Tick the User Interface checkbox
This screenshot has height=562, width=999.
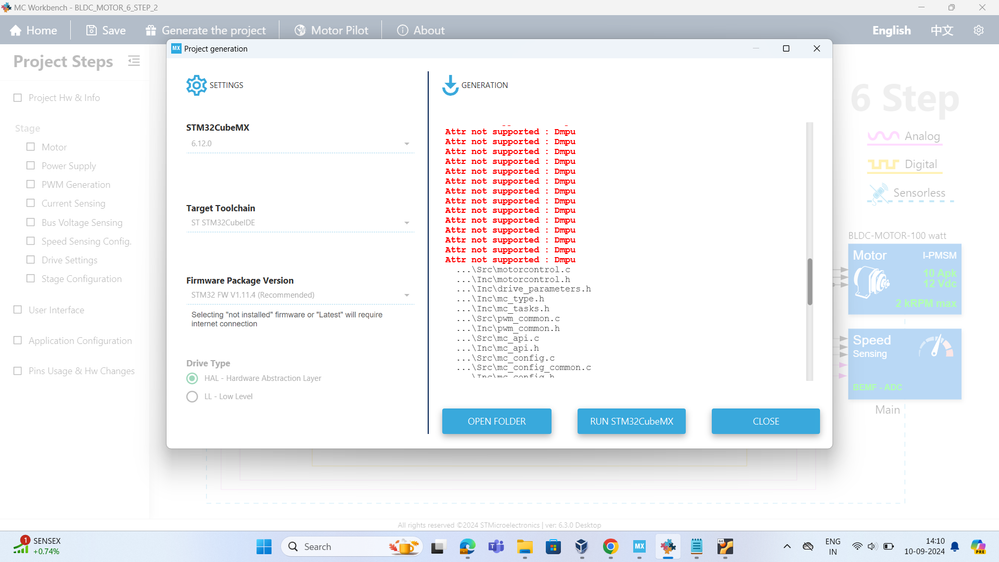pyautogui.click(x=18, y=310)
